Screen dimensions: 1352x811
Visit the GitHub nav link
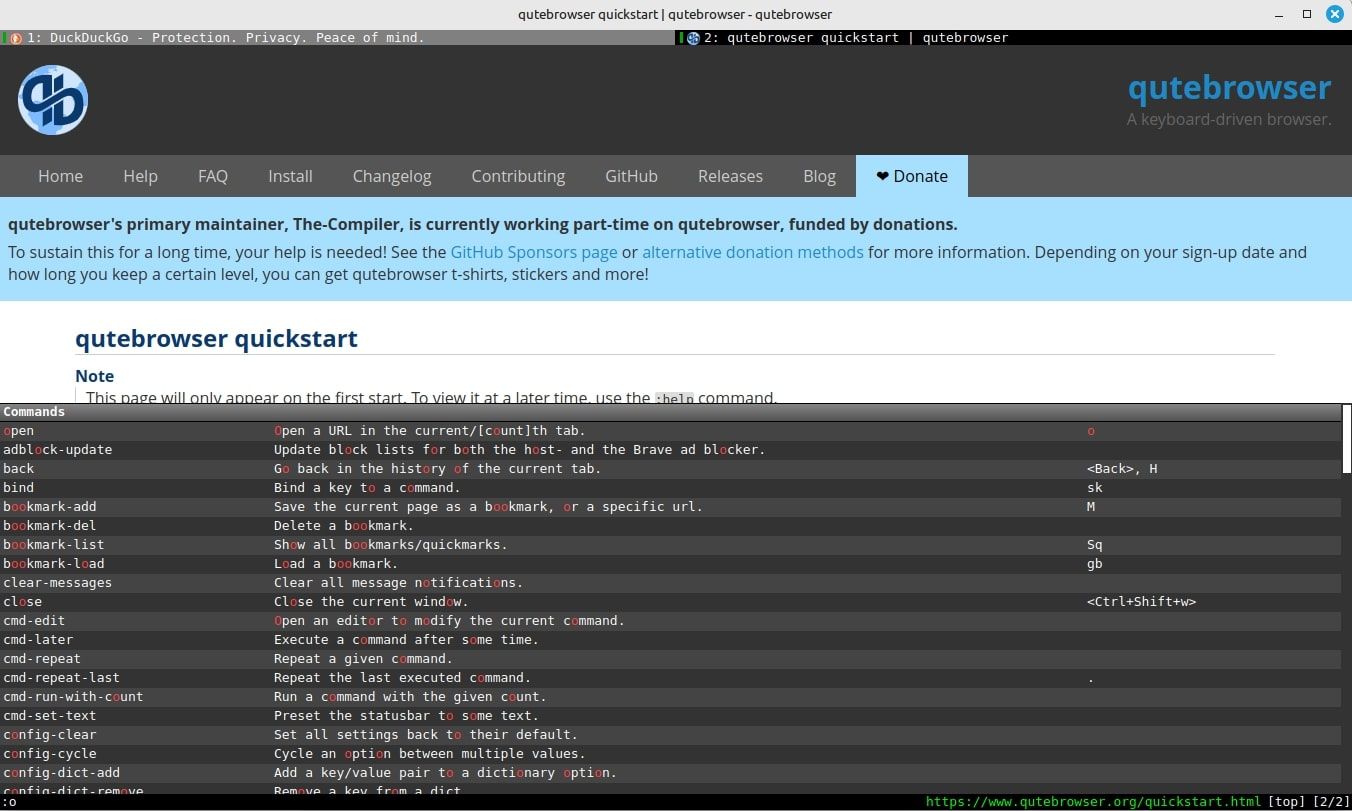[631, 176]
